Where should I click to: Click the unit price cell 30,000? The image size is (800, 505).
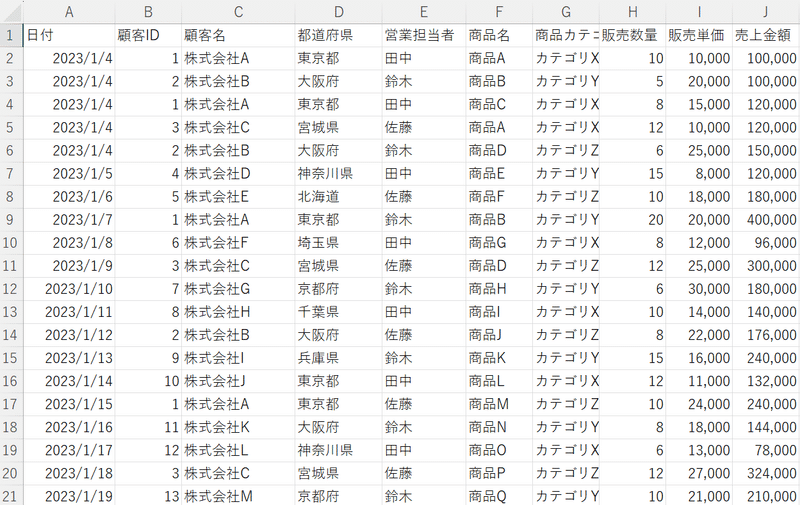pyautogui.click(x=699, y=288)
